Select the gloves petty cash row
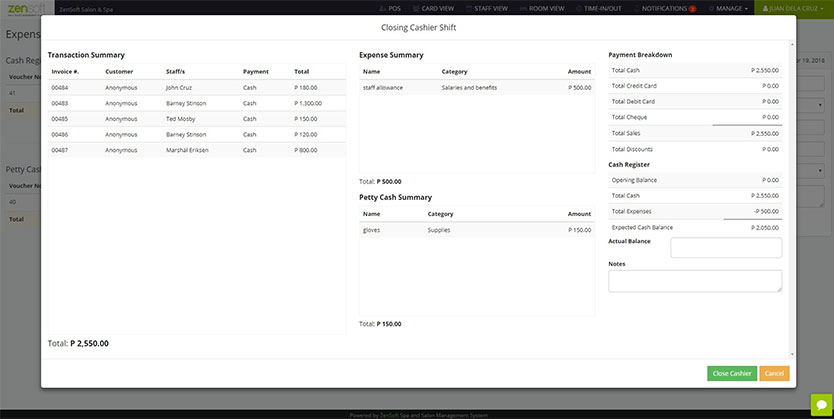 pyautogui.click(x=477, y=230)
